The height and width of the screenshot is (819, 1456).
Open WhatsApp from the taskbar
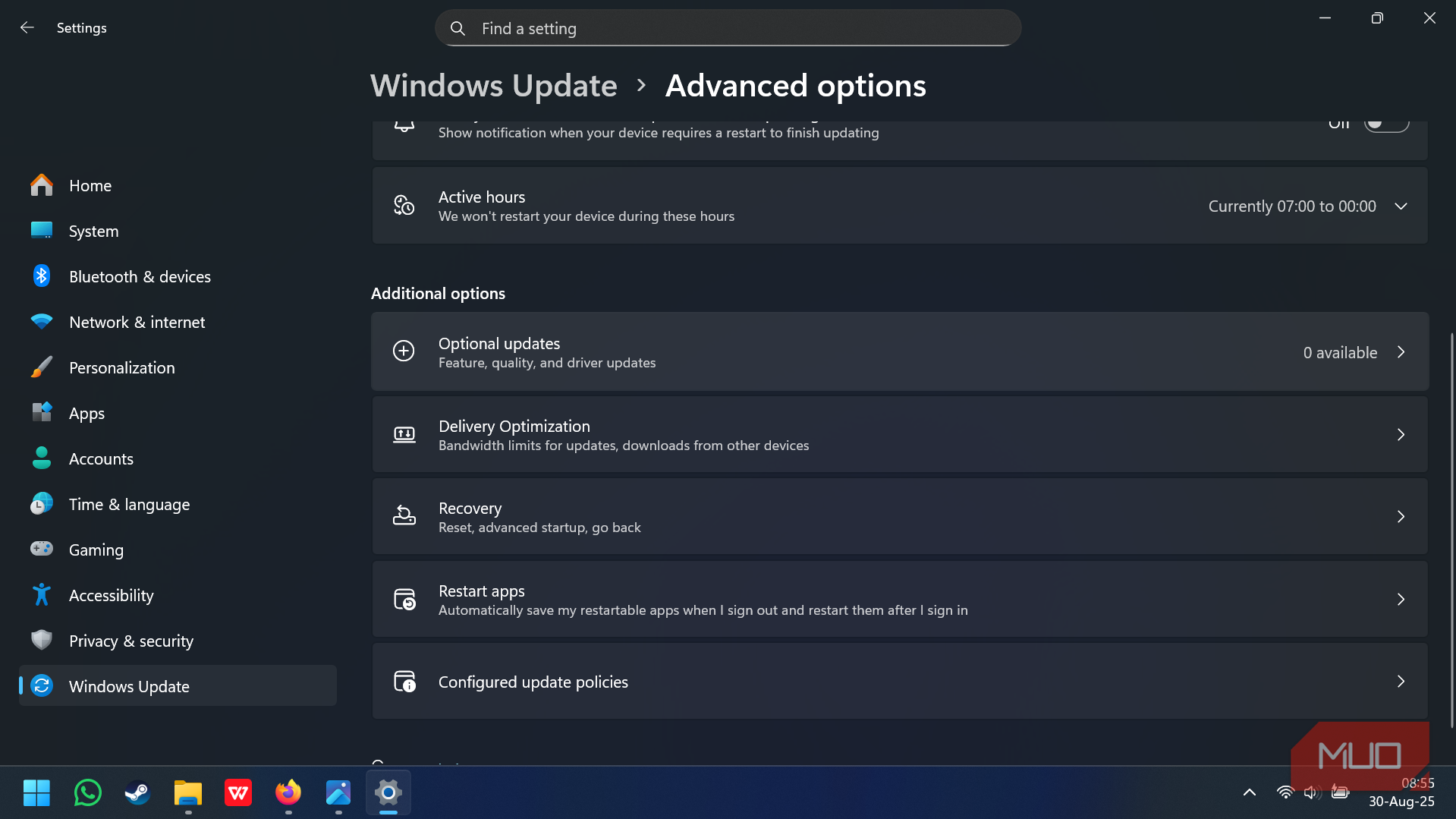click(88, 793)
